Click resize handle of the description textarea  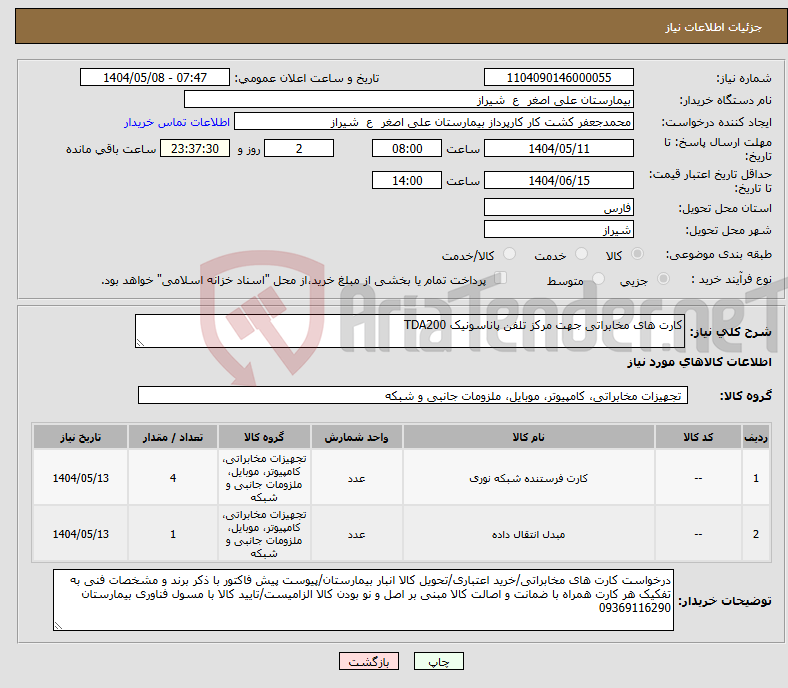point(140,343)
